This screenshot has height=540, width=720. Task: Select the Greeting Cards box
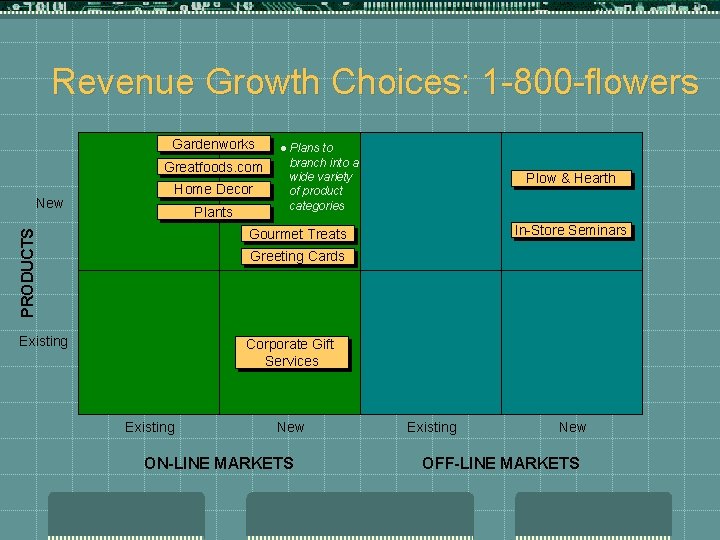click(x=298, y=256)
